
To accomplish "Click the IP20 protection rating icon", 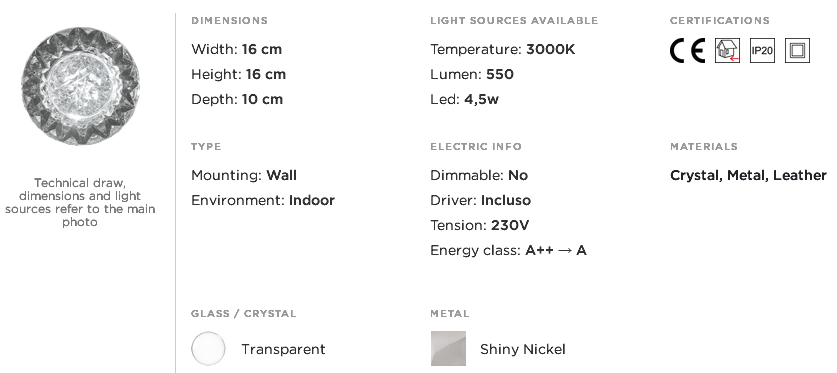I will tap(762, 51).
